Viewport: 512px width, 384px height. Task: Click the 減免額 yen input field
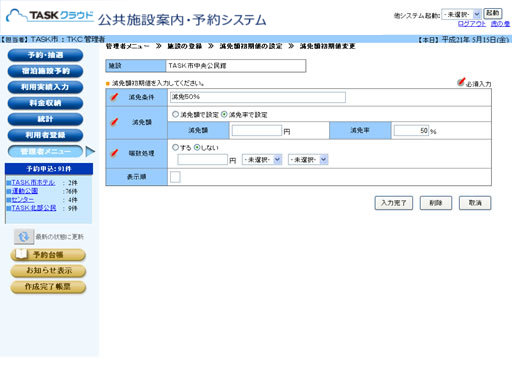pyautogui.click(x=257, y=130)
